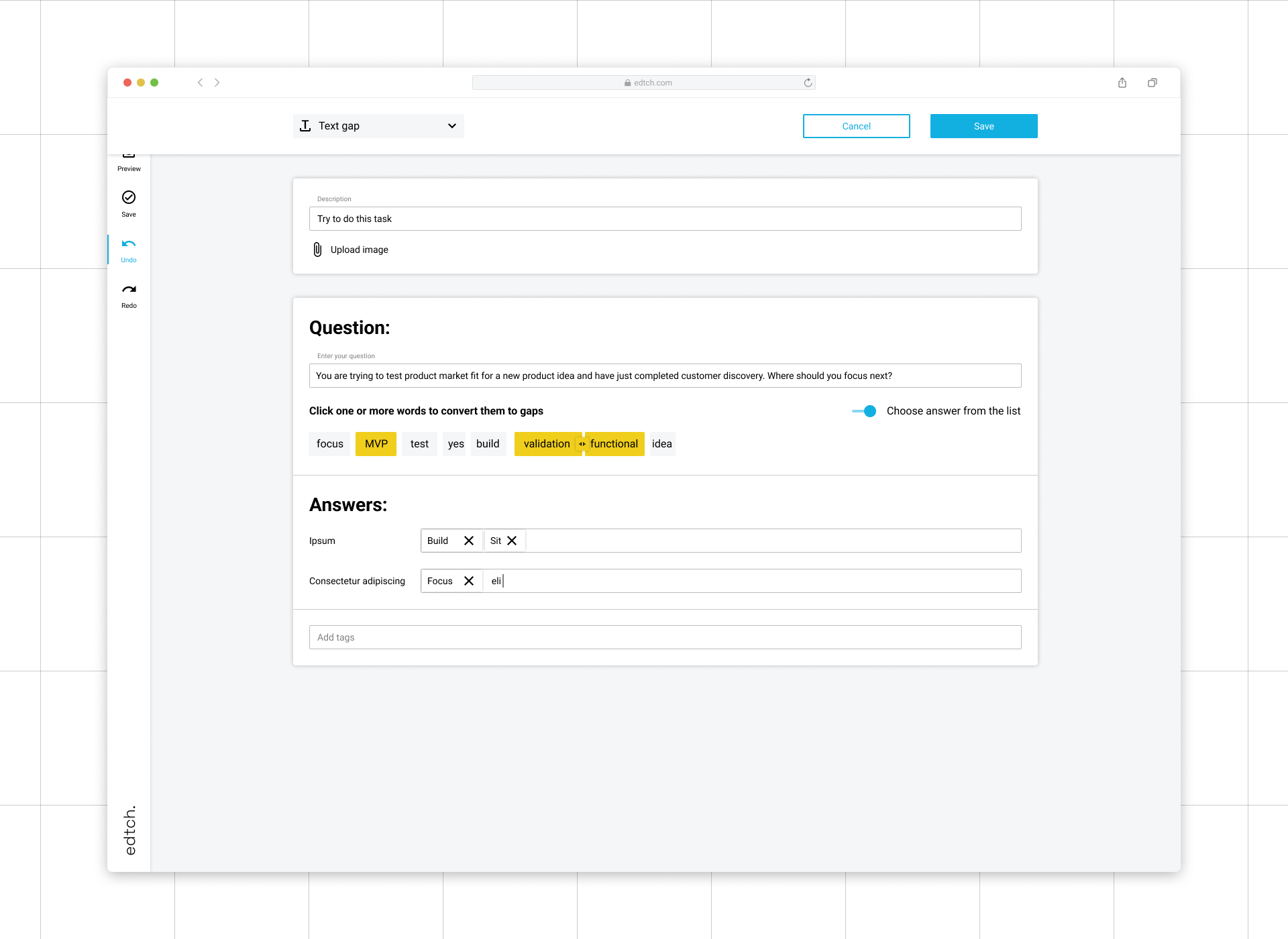Viewport: 1288px width, 939px height.
Task: Click the Undo arrow icon in sidebar
Action: click(129, 244)
